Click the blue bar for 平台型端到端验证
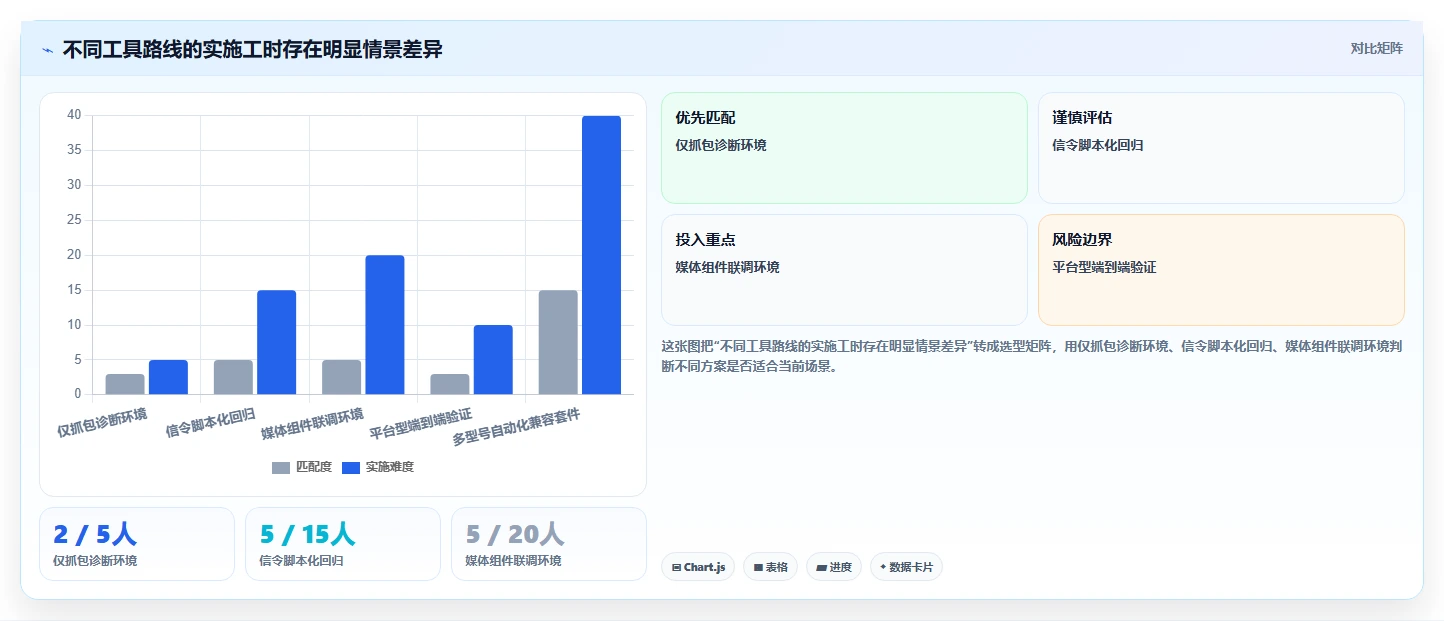This screenshot has width=1444, height=621. (493, 360)
